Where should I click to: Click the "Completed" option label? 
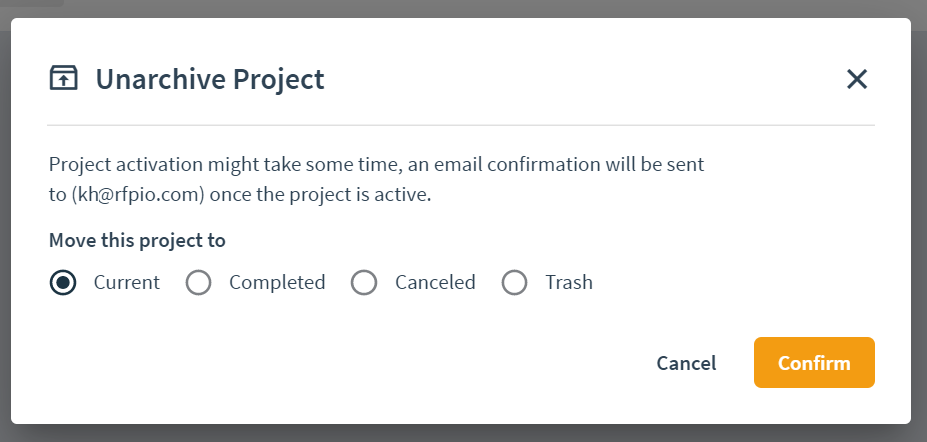(277, 282)
